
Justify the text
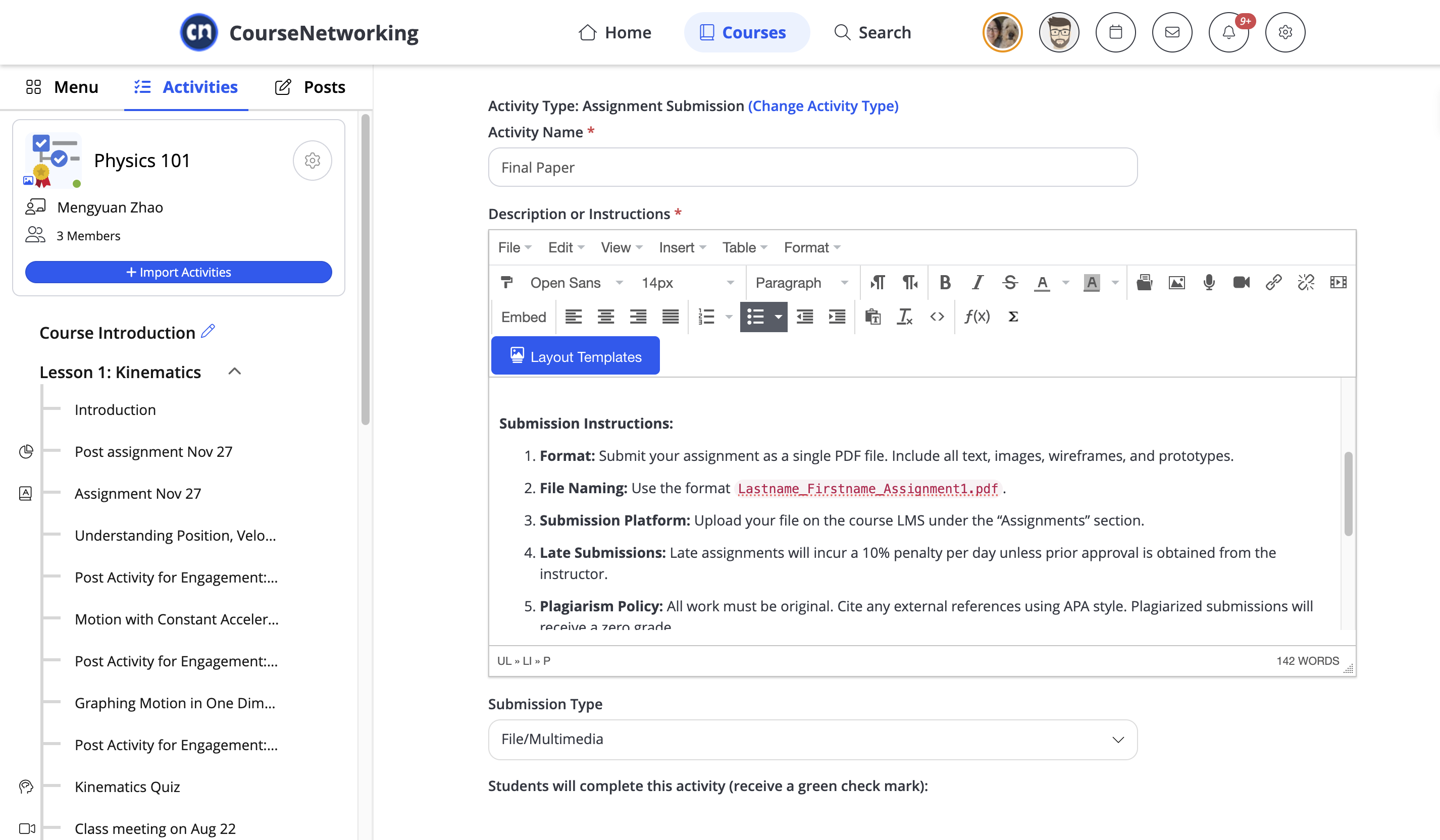[671, 317]
